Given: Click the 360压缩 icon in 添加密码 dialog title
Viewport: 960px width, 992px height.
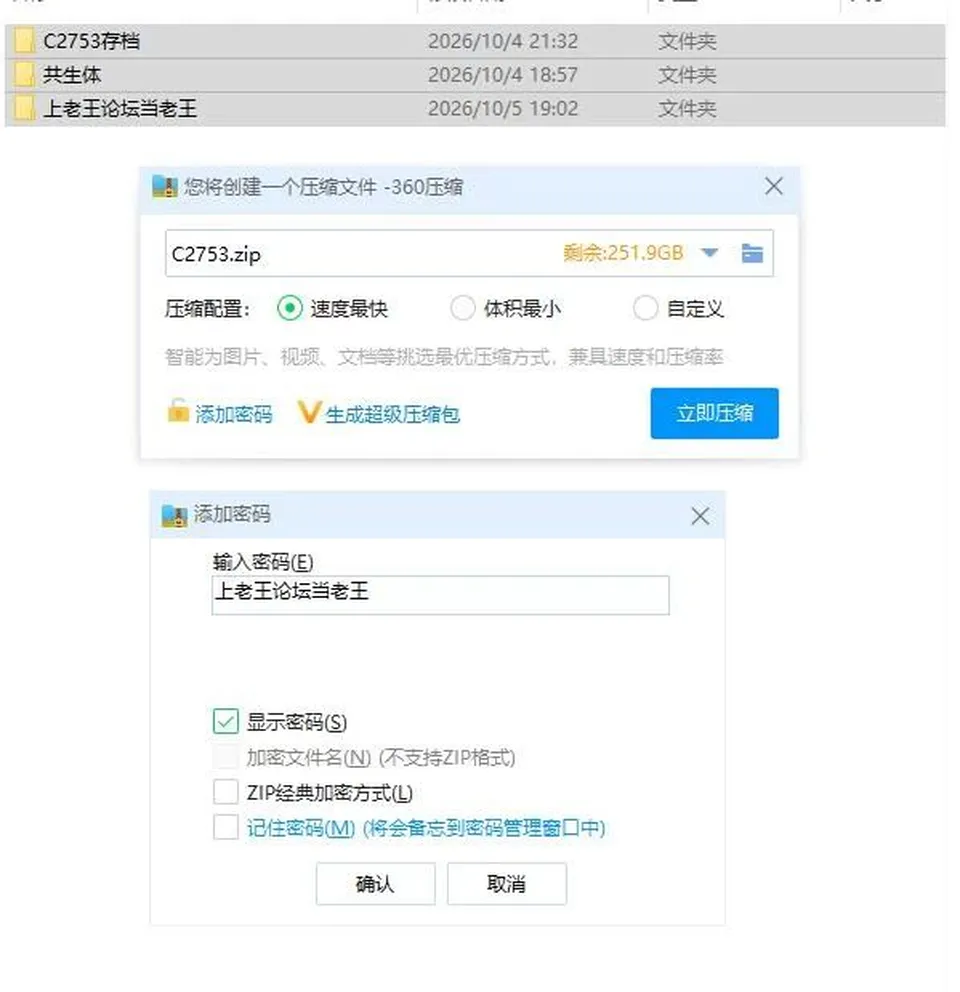Looking at the screenshot, I should coord(174,516).
